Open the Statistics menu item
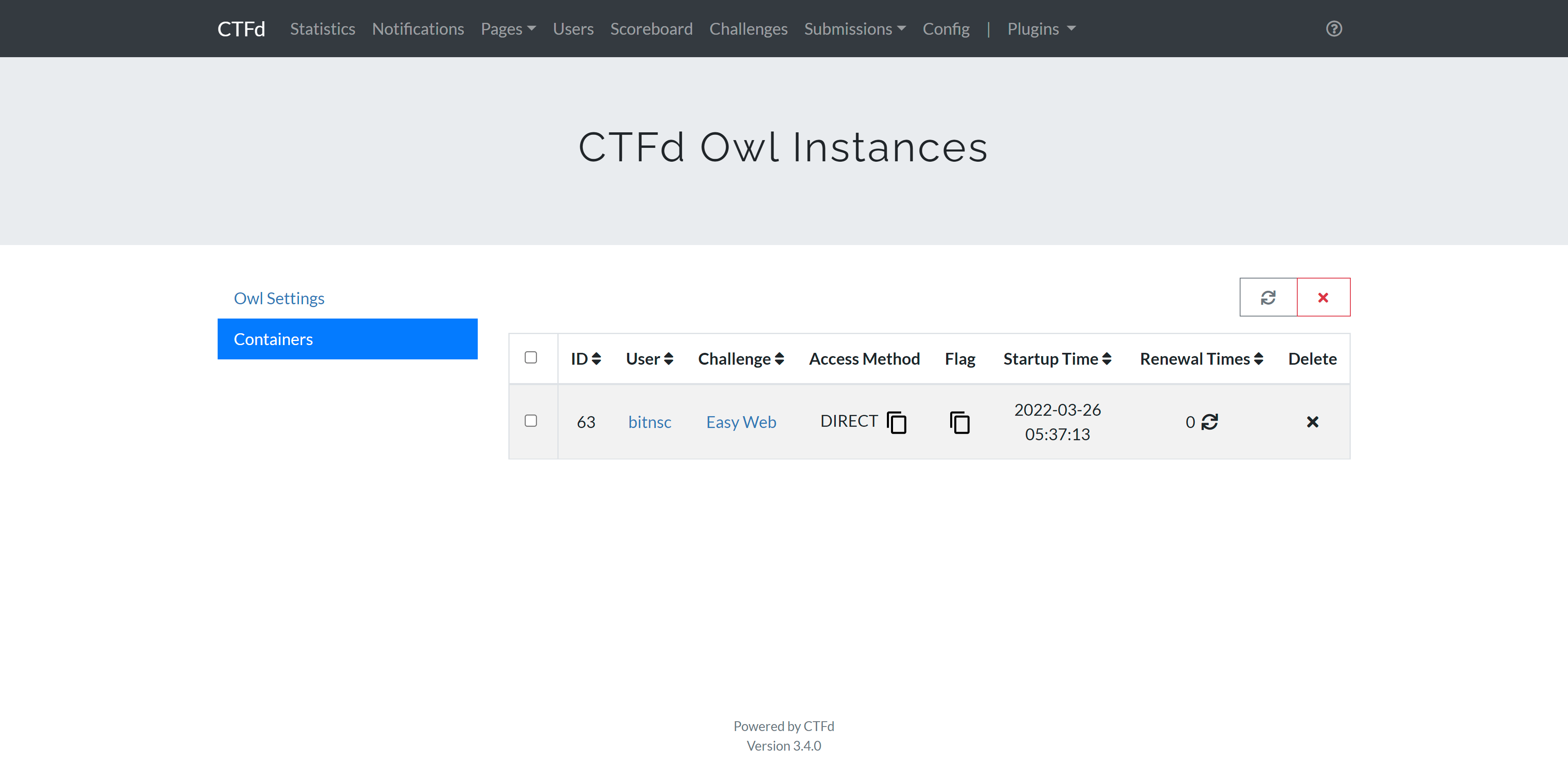Image resolution: width=1568 pixels, height=769 pixels. pyautogui.click(x=322, y=28)
